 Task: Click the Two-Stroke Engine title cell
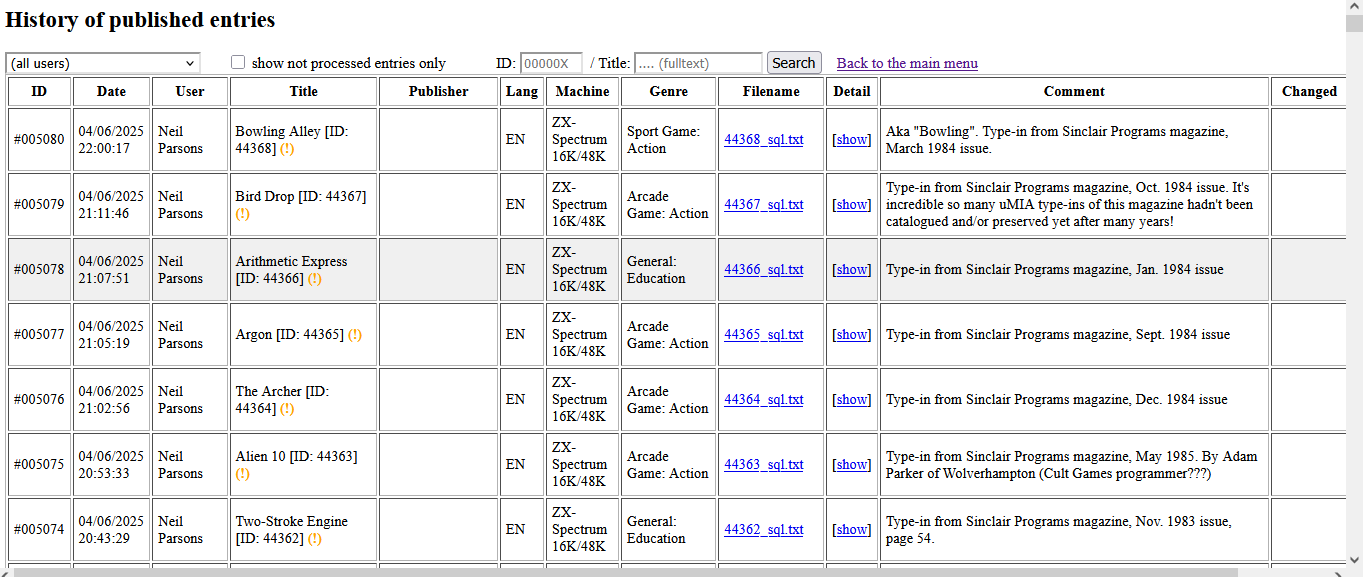[304, 529]
